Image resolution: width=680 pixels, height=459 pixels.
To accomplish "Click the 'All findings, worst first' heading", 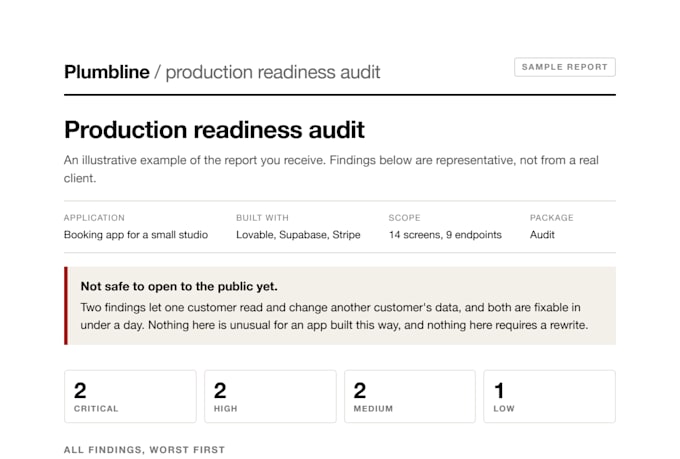I will point(144,450).
